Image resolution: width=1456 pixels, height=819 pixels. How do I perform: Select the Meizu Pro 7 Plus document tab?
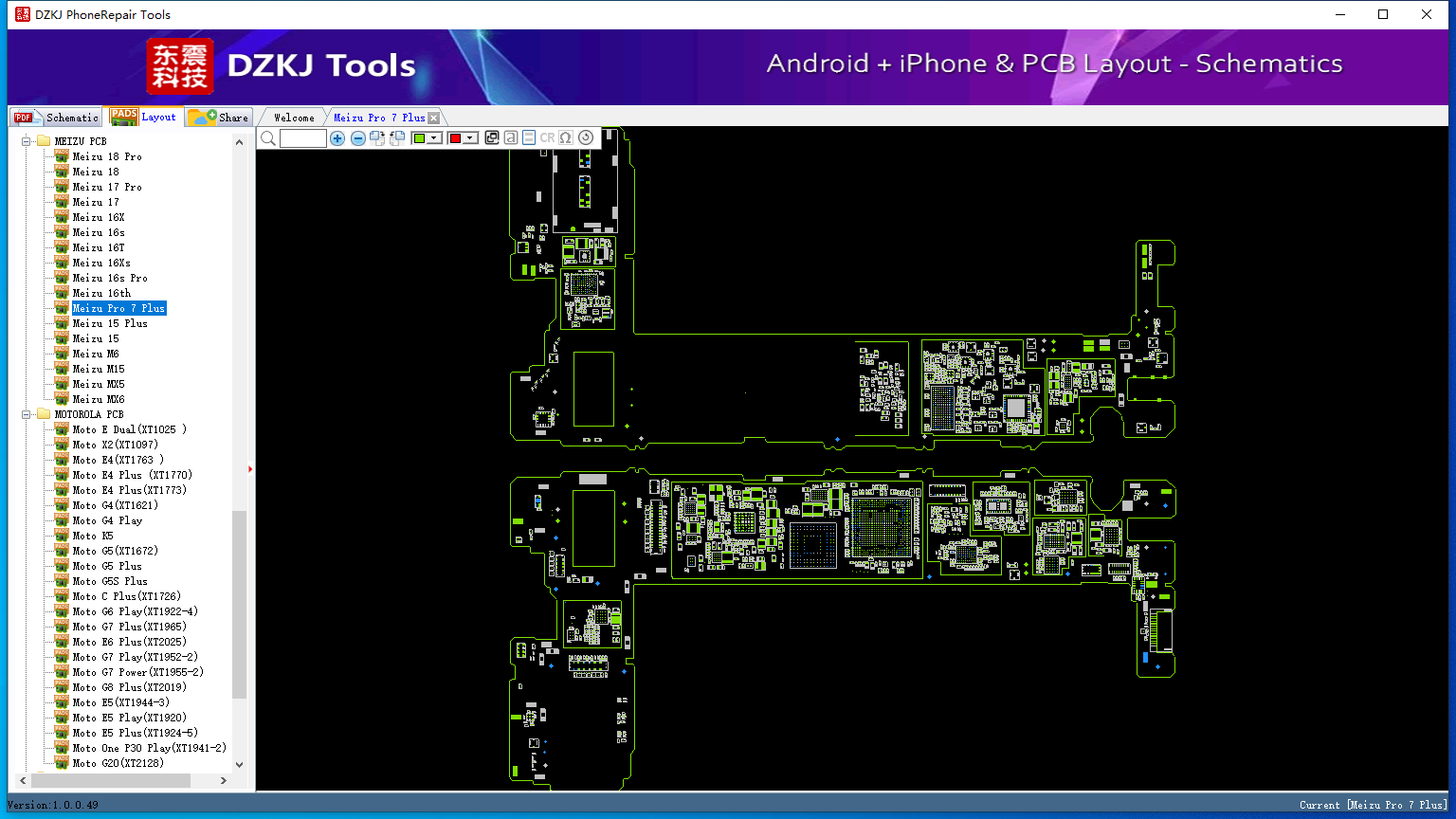(379, 118)
